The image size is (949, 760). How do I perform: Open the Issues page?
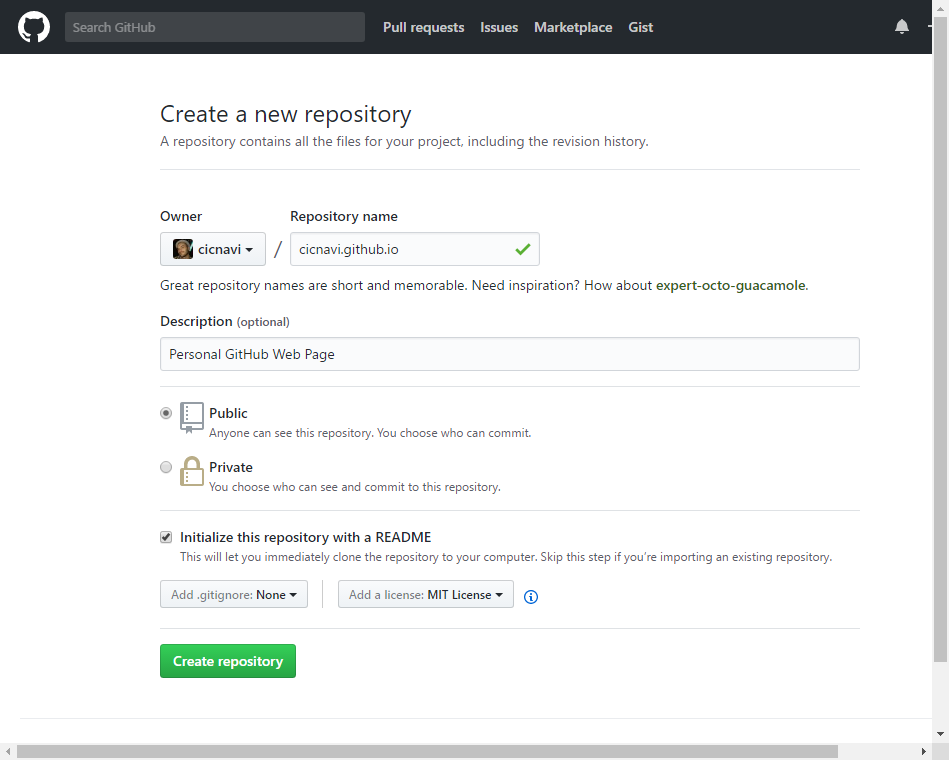coord(499,27)
